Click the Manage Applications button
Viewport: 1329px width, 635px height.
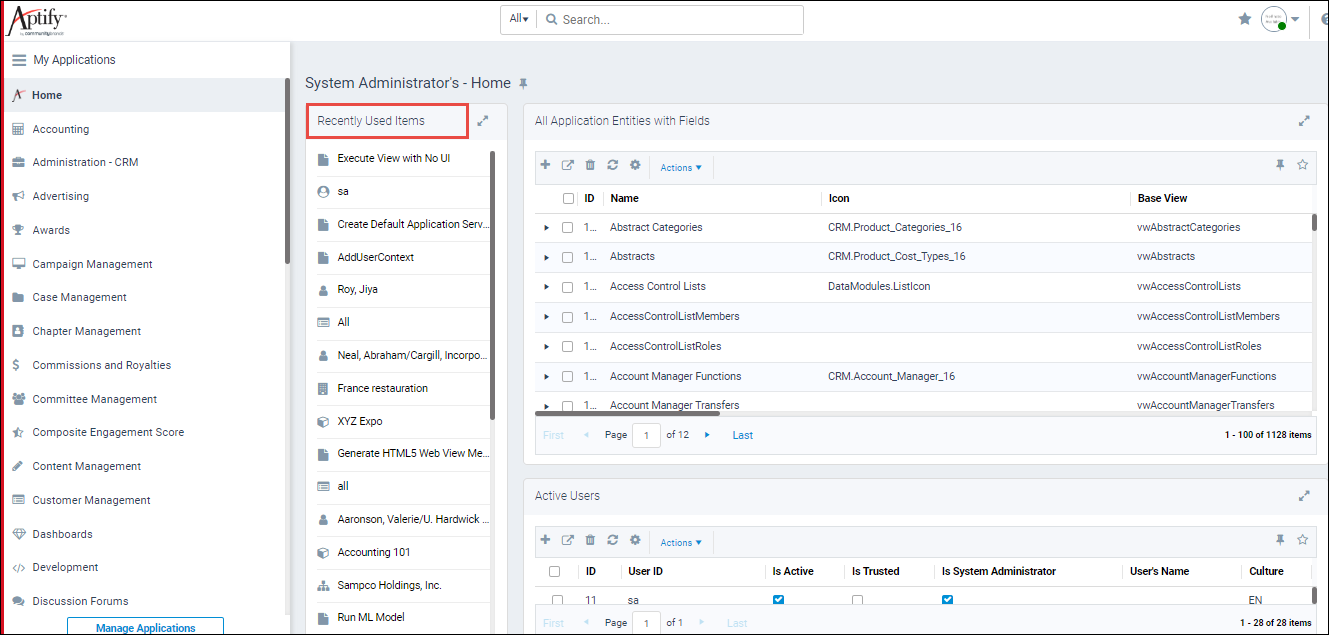coord(144,627)
